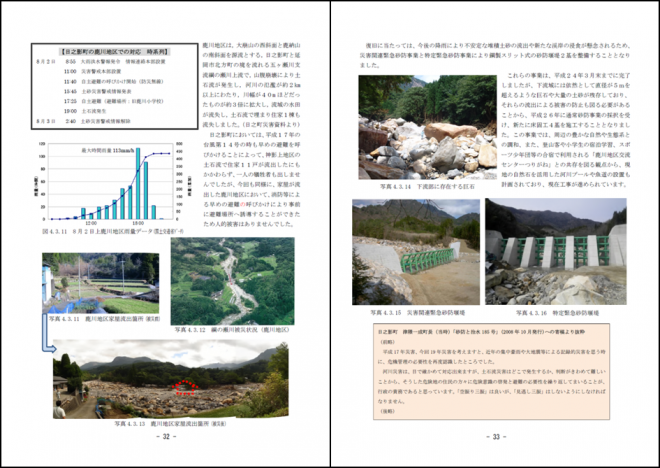Click the （前略） line in quote box
This screenshot has width=660, height=468.
pos(385,342)
